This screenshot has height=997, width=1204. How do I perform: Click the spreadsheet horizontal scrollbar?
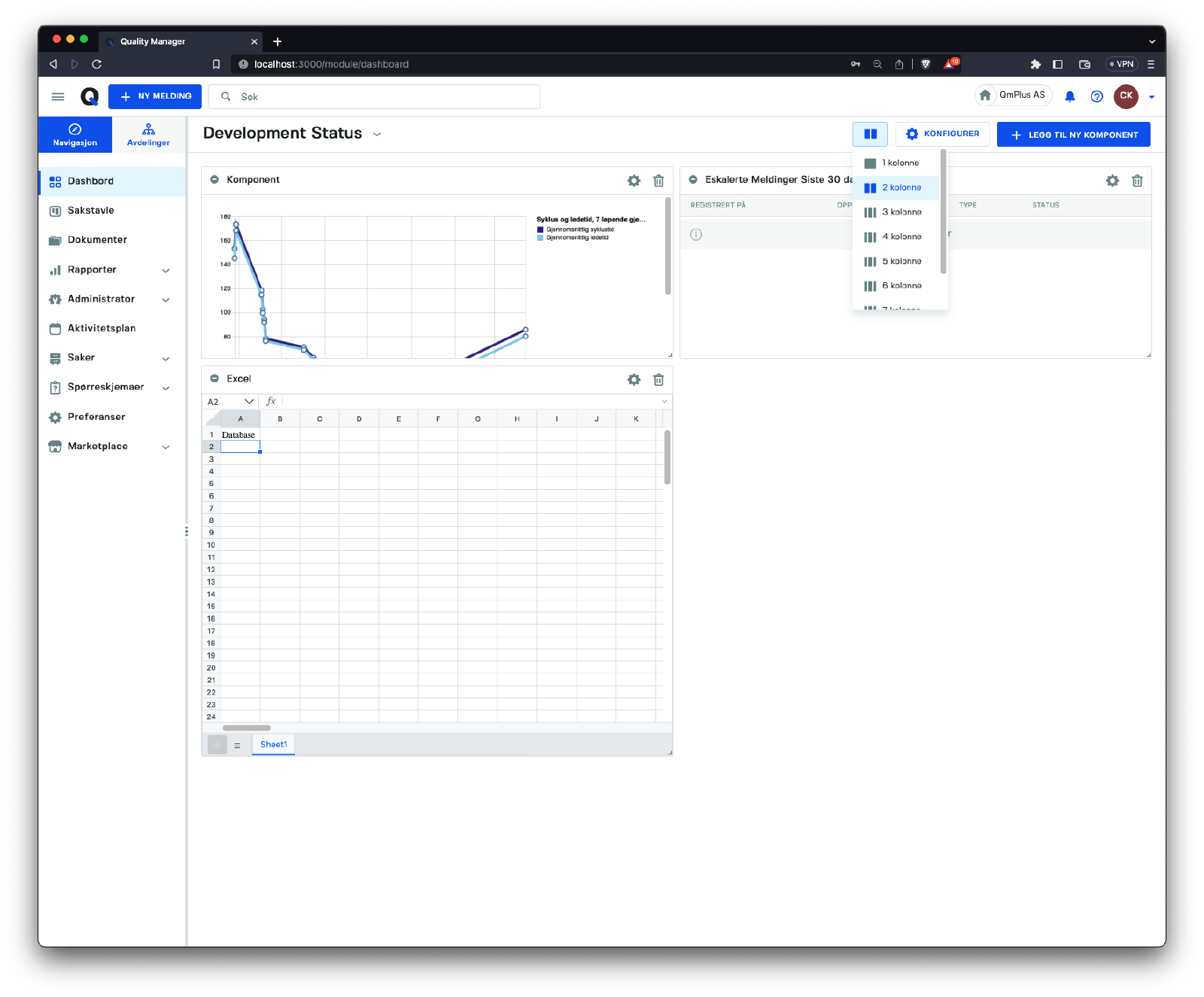(x=247, y=728)
